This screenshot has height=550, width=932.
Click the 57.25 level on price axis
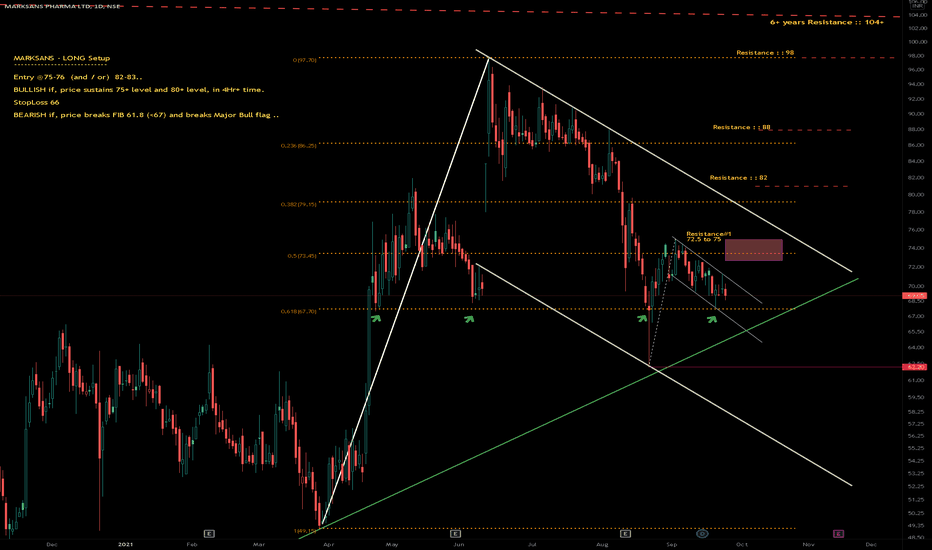916,424
